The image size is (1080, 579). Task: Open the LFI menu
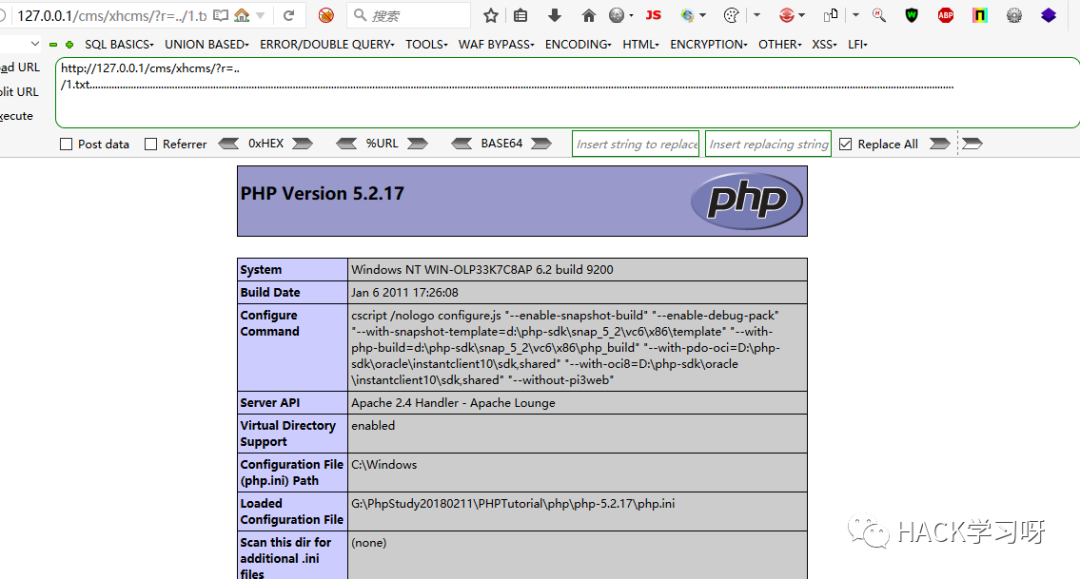[858, 44]
